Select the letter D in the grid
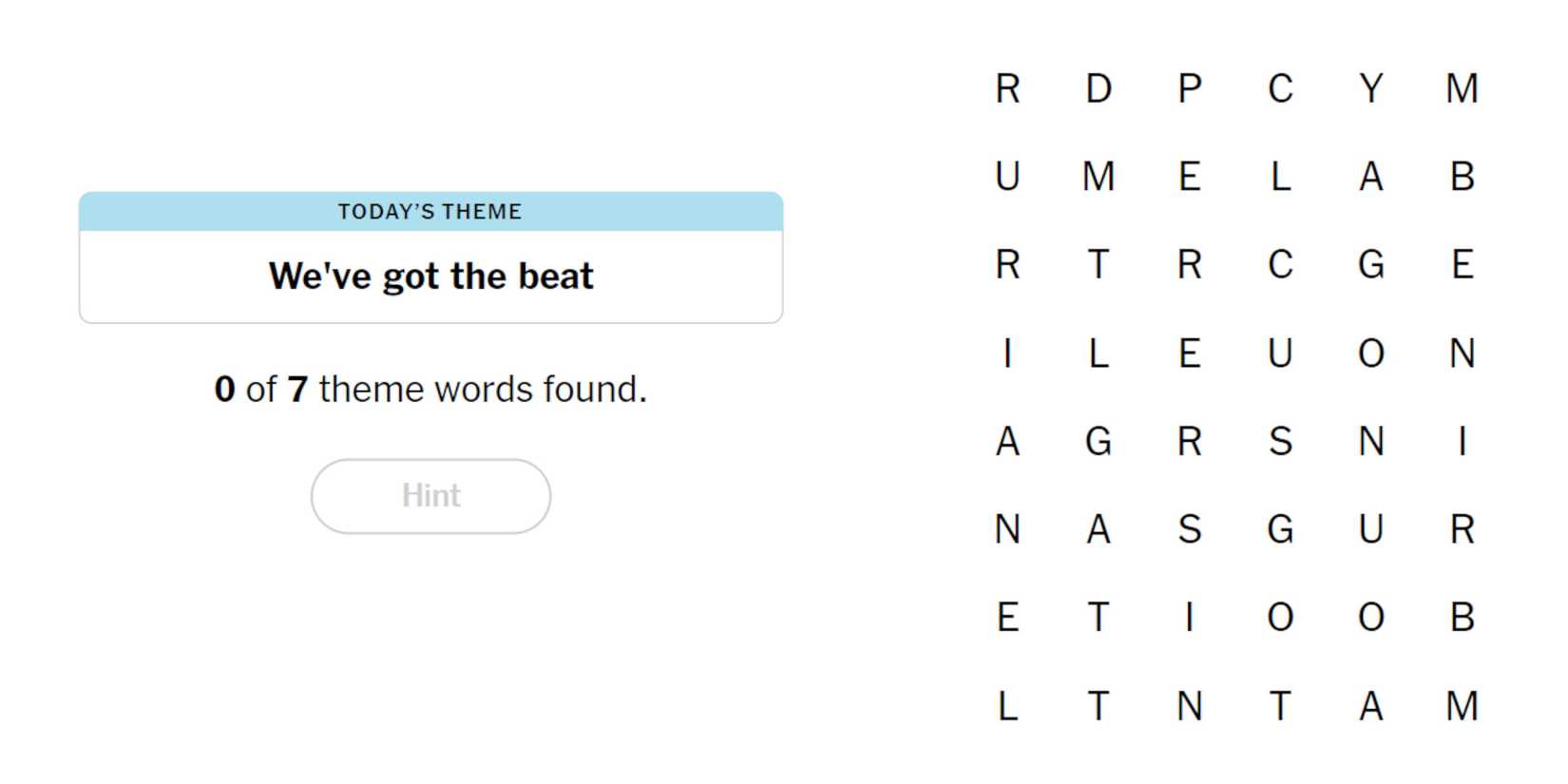 [1099, 88]
